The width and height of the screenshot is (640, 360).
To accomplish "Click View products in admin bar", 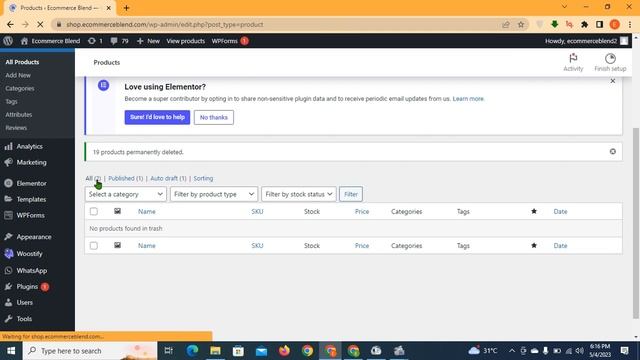I will (x=186, y=41).
